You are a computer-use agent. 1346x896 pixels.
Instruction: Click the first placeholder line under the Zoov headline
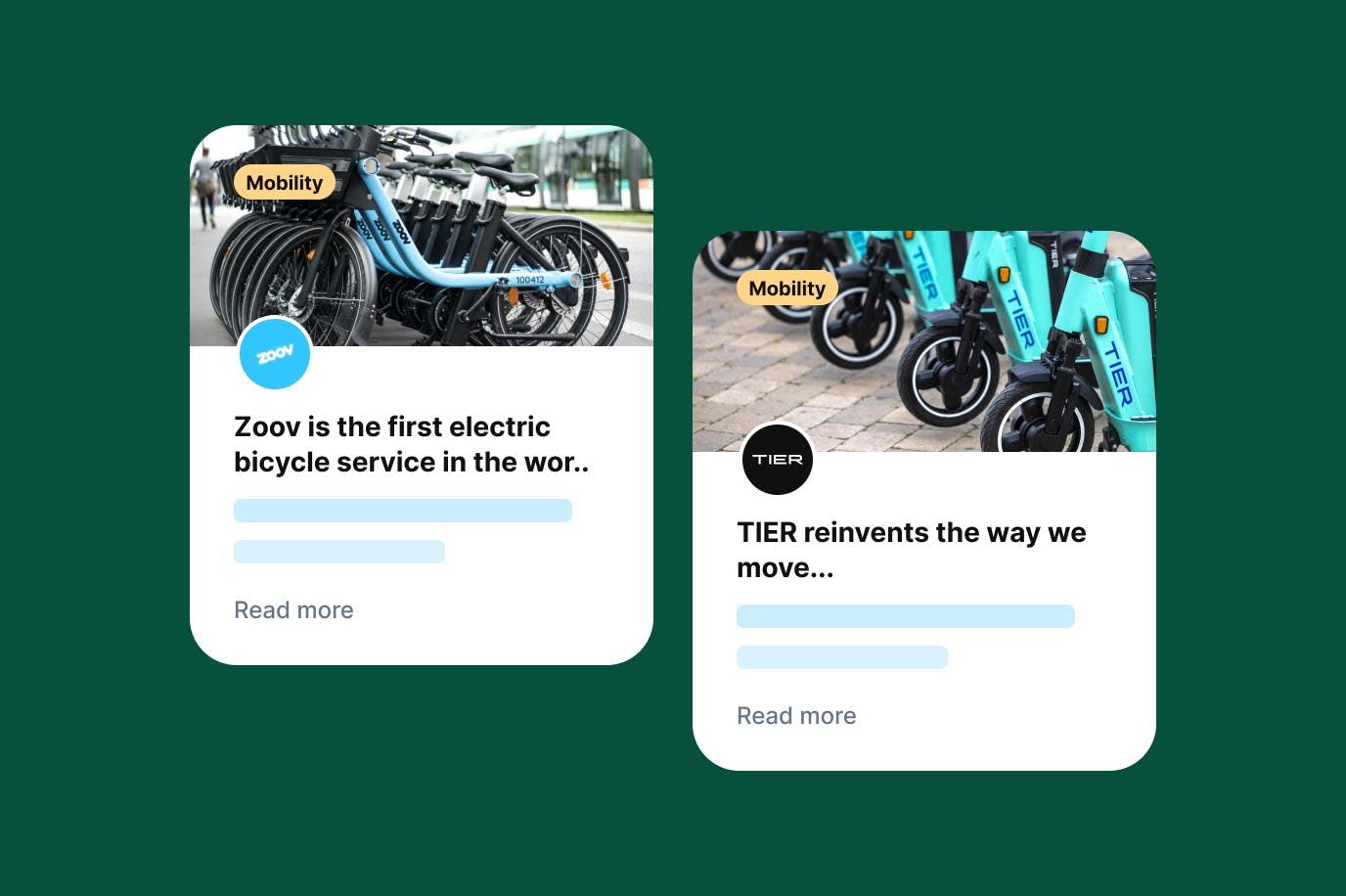tap(403, 511)
